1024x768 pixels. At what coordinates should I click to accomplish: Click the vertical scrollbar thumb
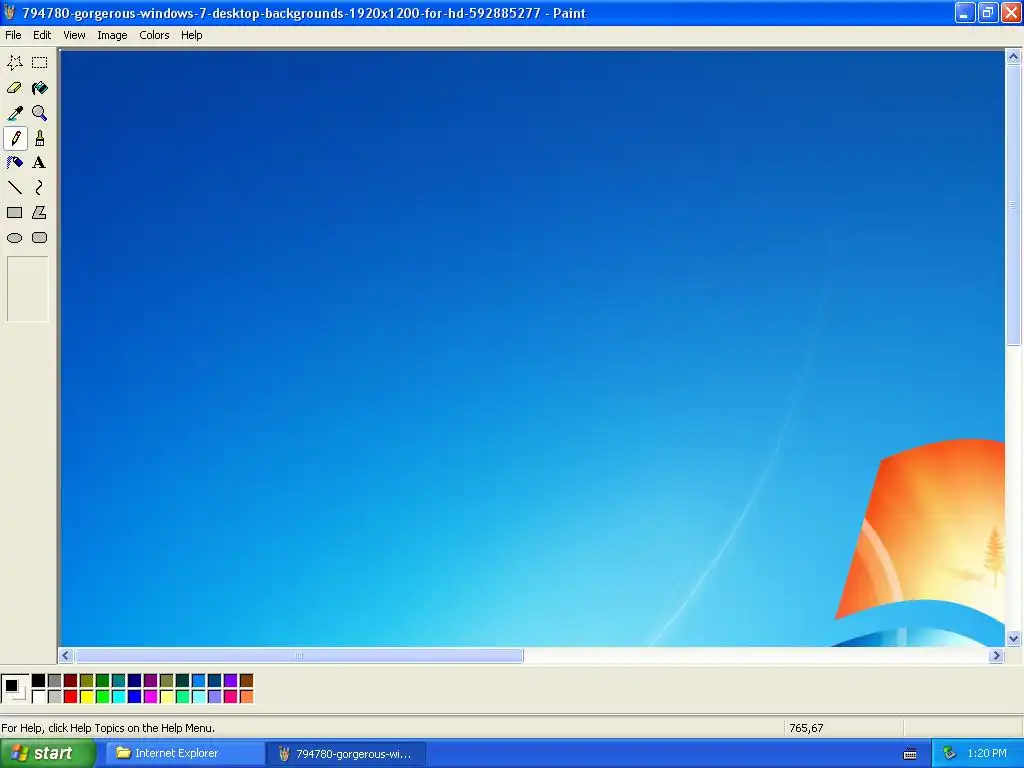pos(1014,205)
